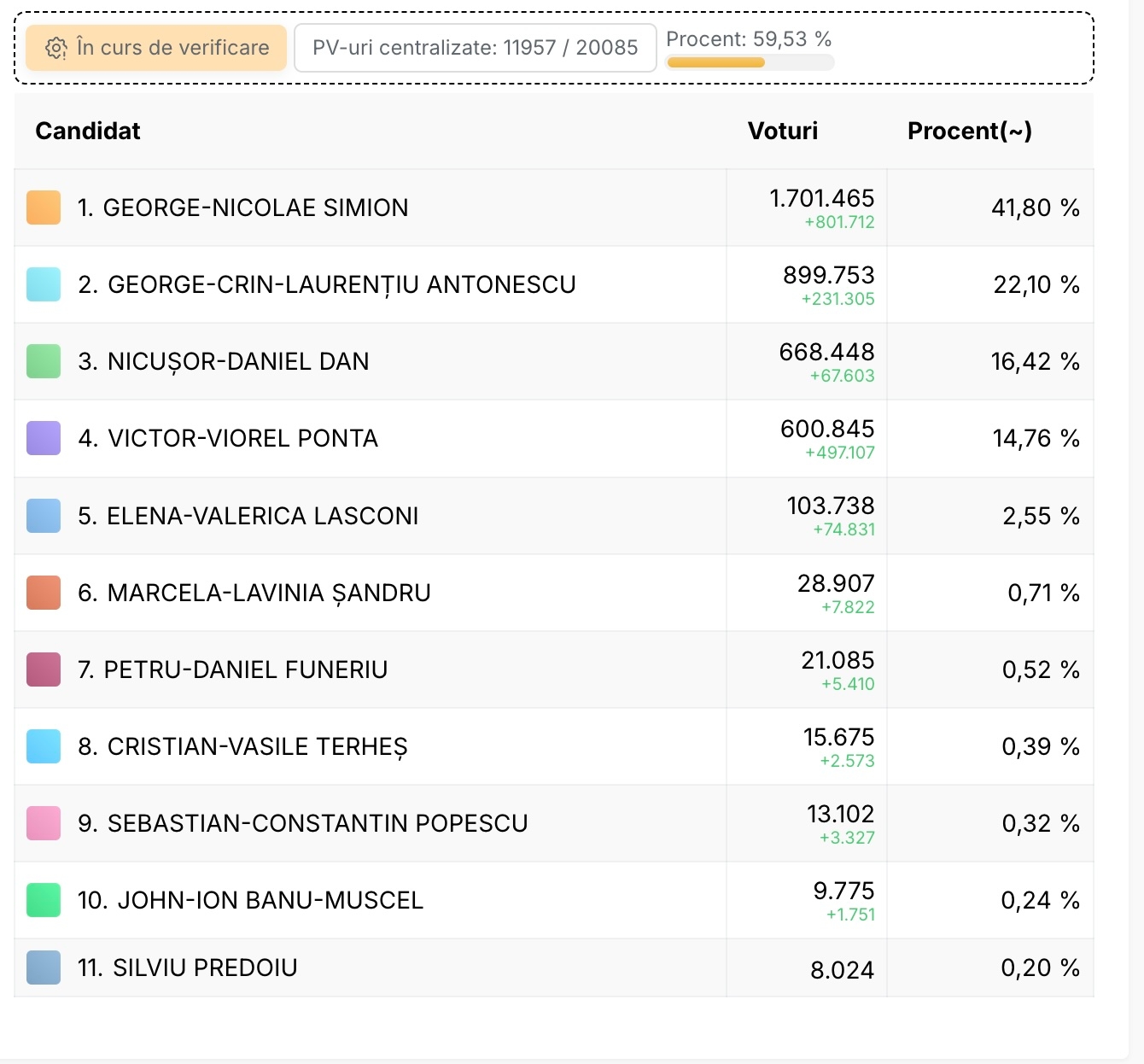Click the PV-uri centralizate counter box

[475, 48]
